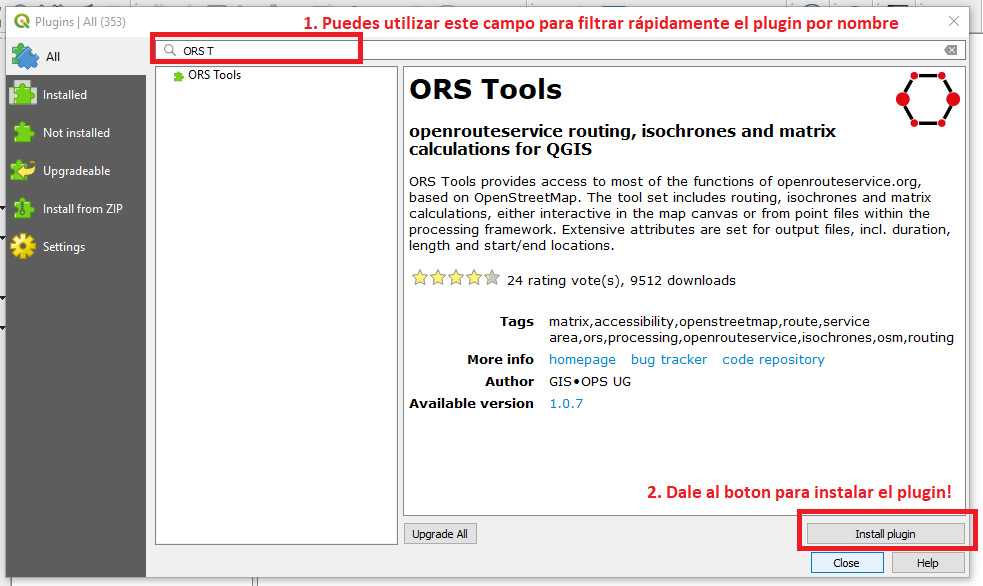Switch to the Not installed tab
The height and width of the screenshot is (586, 983).
(x=76, y=133)
